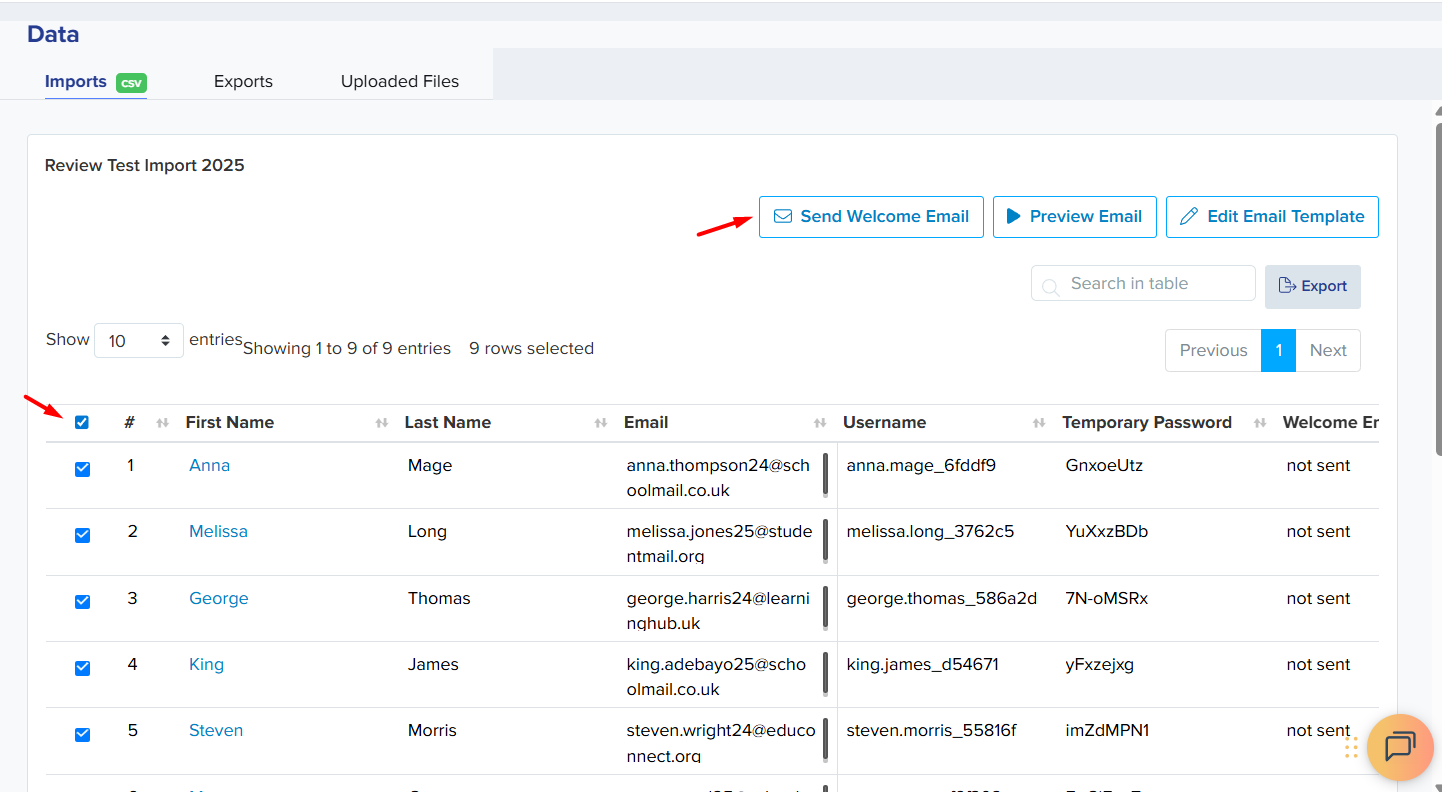Screen dimensions: 1442x792
Task: Toggle the select-all header checkbox
Action: pos(82,423)
